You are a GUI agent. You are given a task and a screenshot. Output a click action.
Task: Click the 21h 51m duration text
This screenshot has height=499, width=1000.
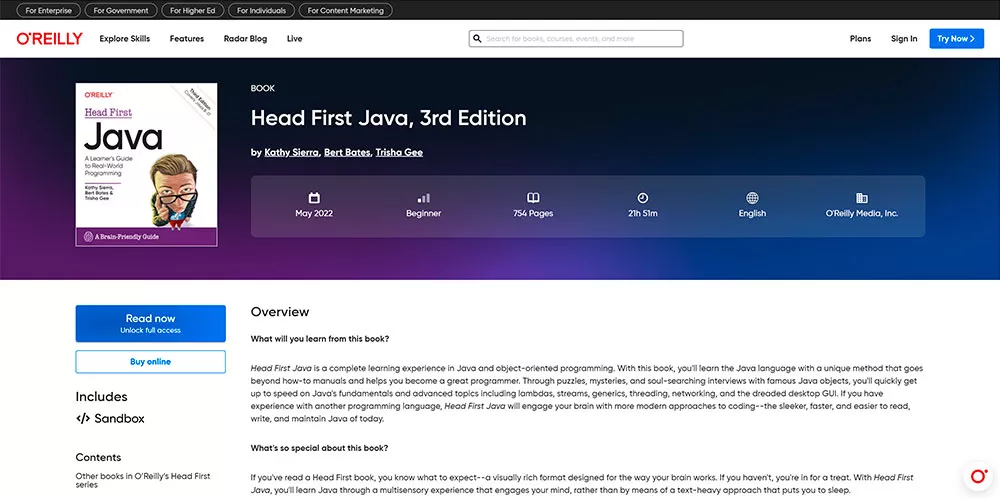tap(643, 214)
